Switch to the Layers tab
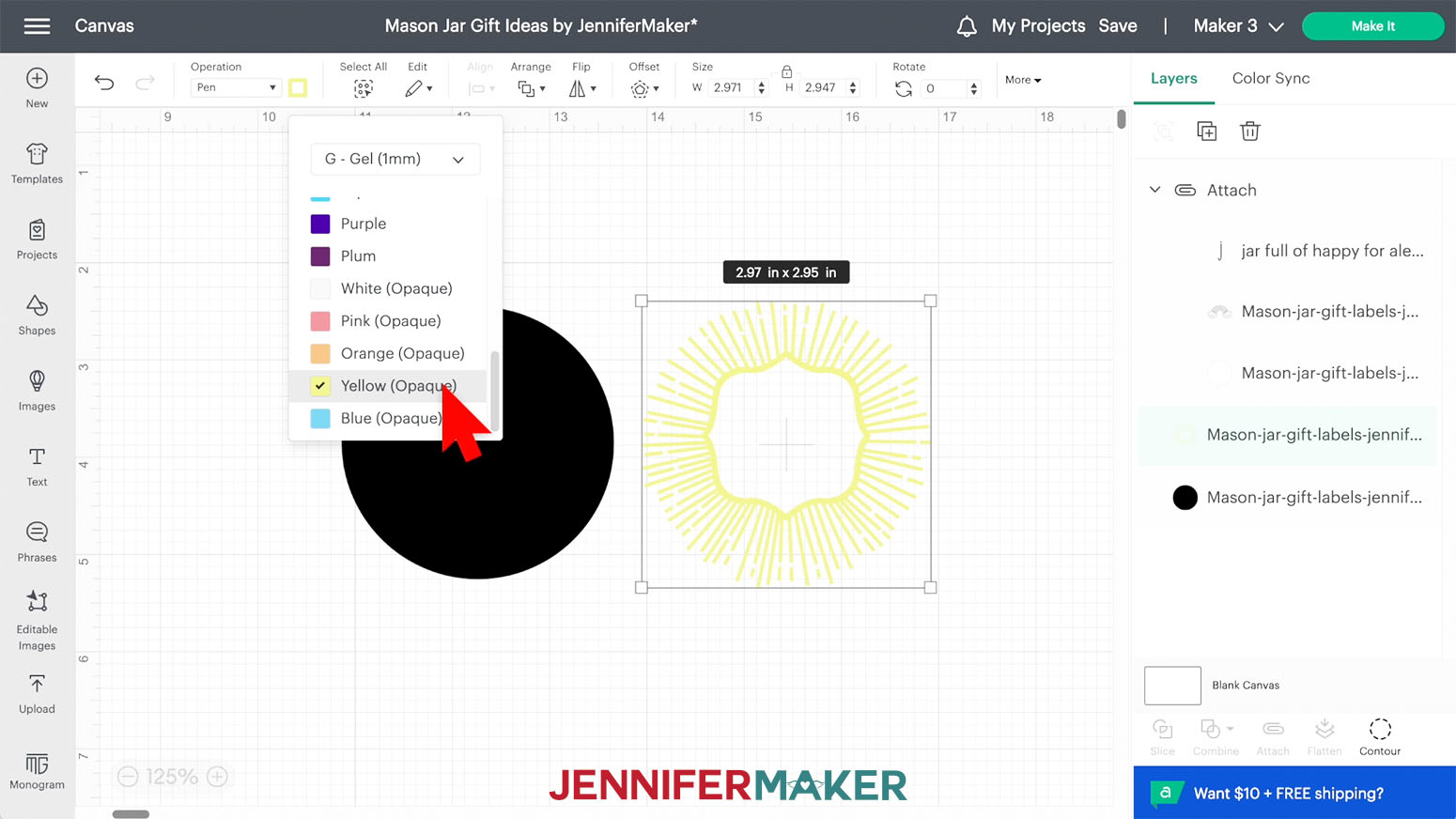 point(1174,78)
